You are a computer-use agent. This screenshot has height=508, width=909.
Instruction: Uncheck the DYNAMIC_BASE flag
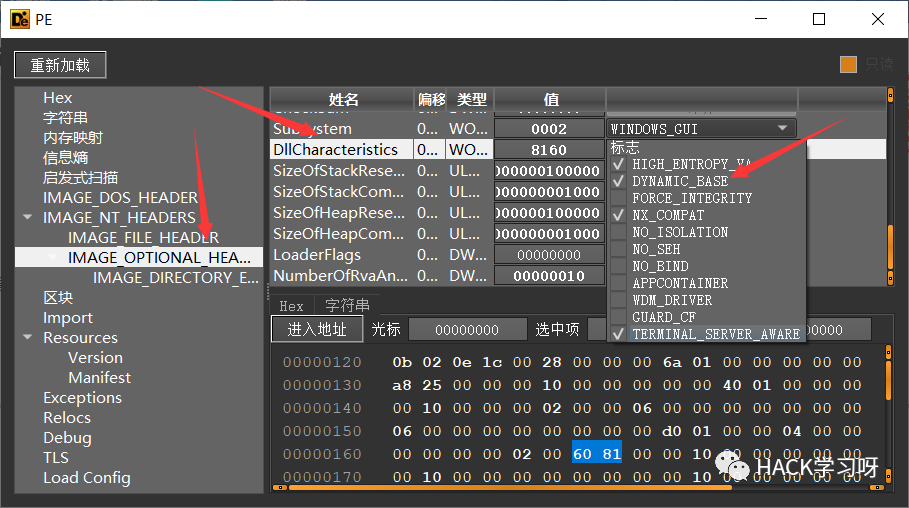[619, 181]
